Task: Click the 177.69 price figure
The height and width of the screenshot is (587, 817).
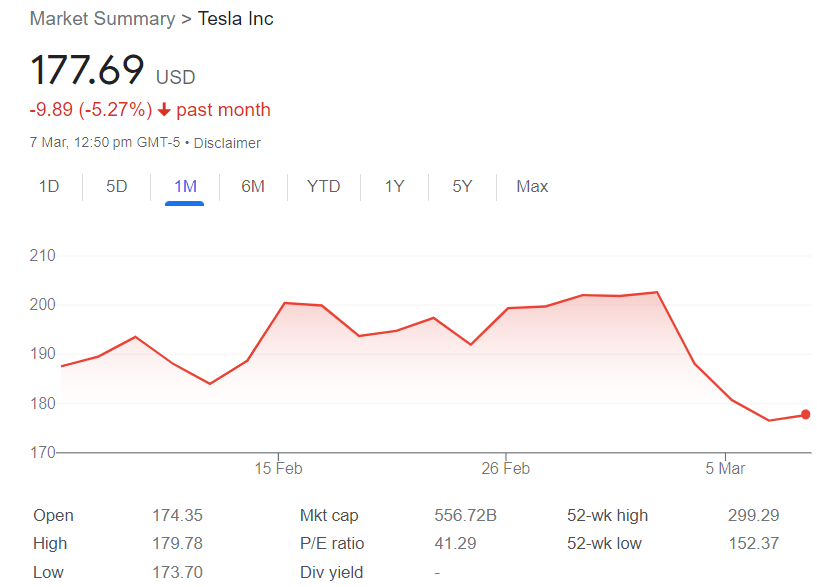Action: coord(88,72)
